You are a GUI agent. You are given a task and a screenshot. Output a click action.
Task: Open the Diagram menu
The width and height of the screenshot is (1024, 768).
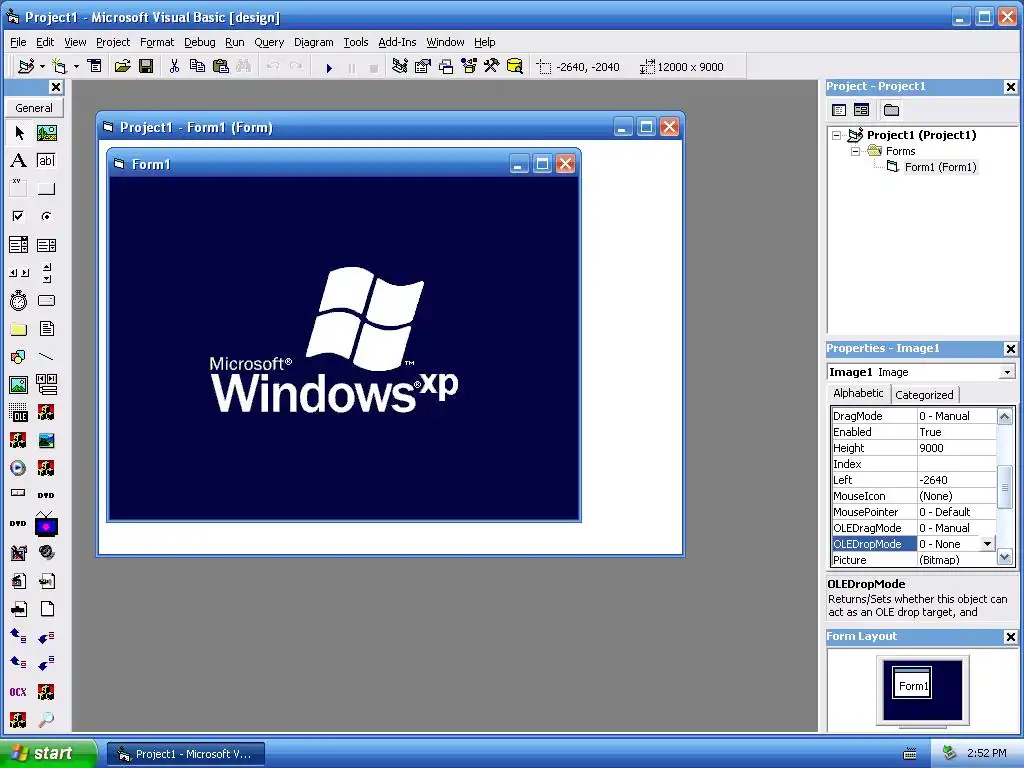point(313,42)
